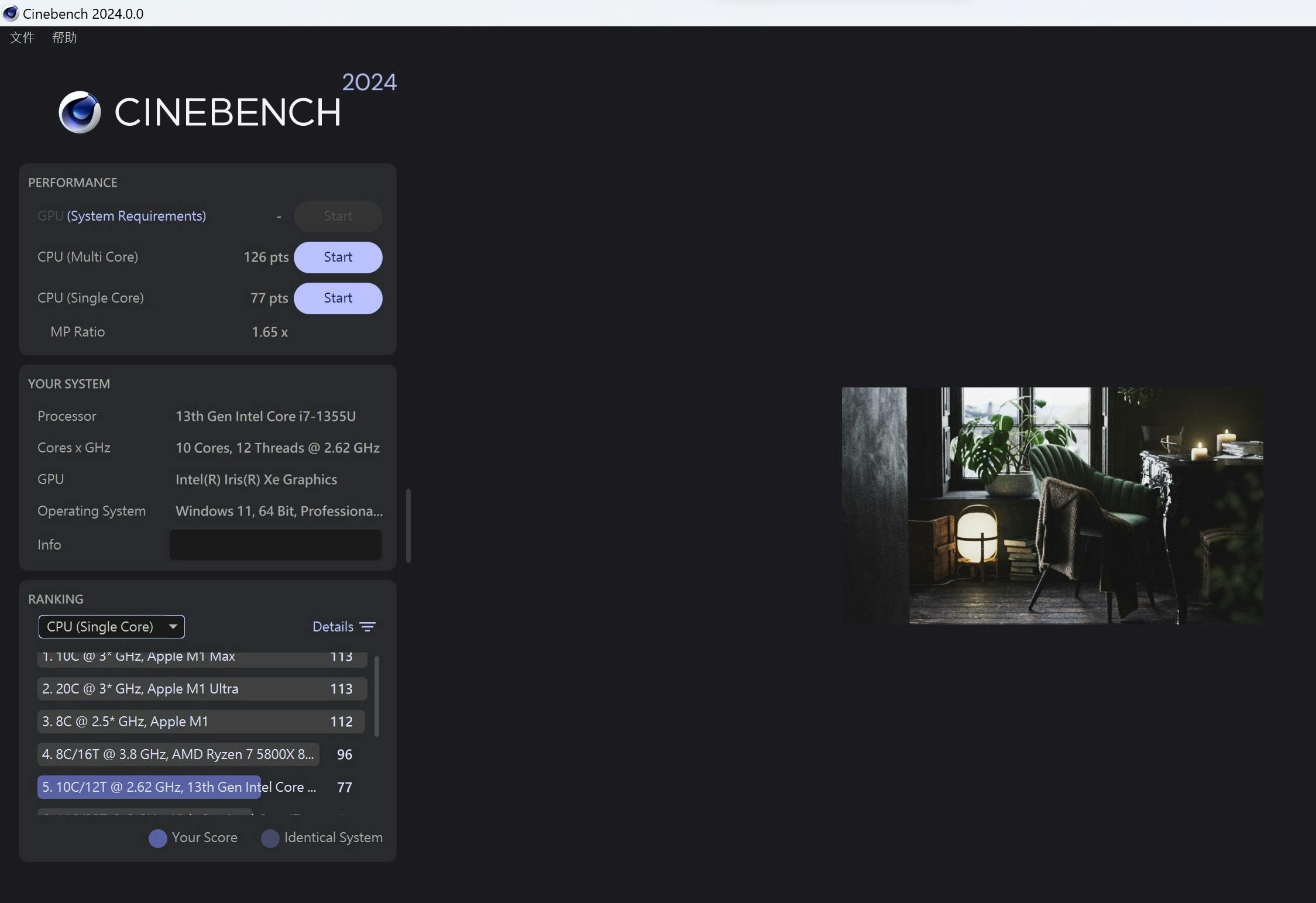Click into the Info text field
The image size is (1316, 903).
pyautogui.click(x=275, y=545)
